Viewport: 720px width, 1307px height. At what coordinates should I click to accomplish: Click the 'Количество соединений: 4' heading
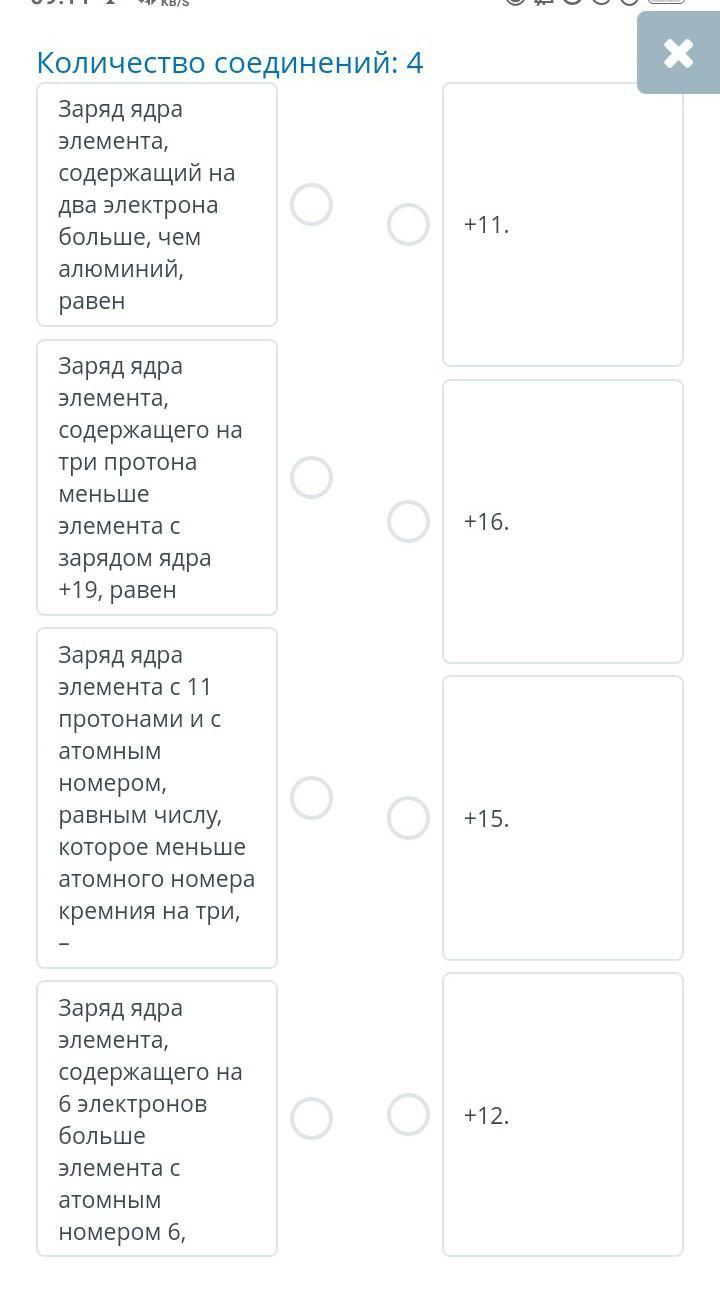230,63
